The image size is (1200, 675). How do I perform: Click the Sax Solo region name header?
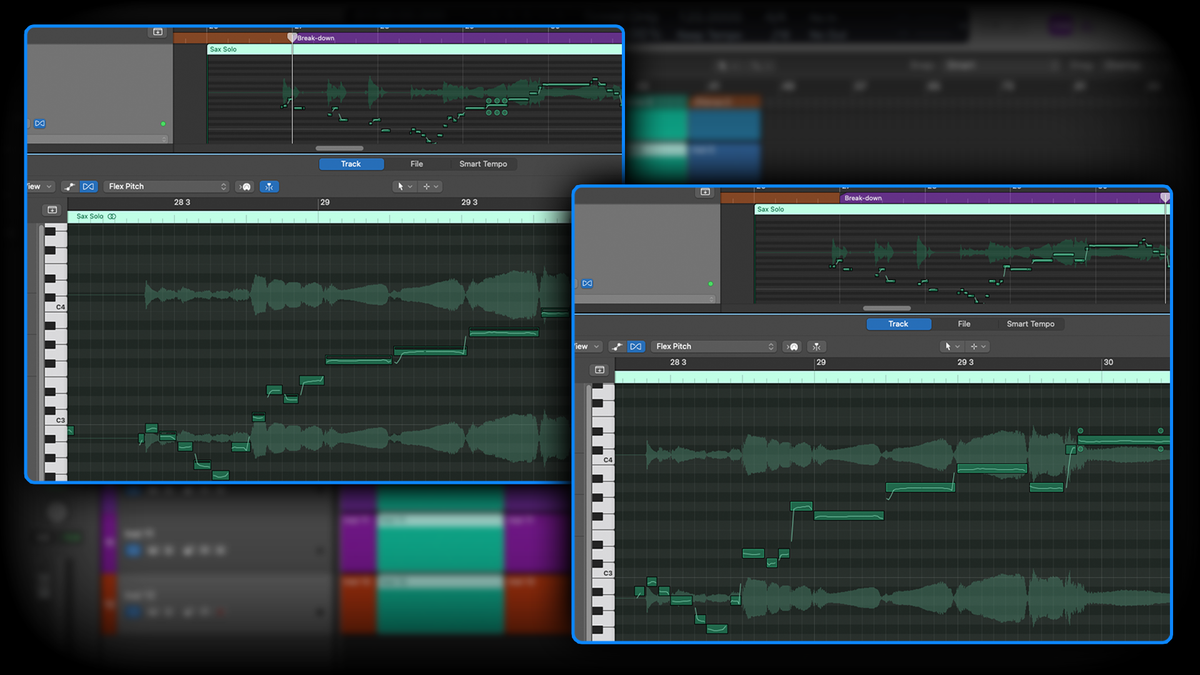click(770, 209)
